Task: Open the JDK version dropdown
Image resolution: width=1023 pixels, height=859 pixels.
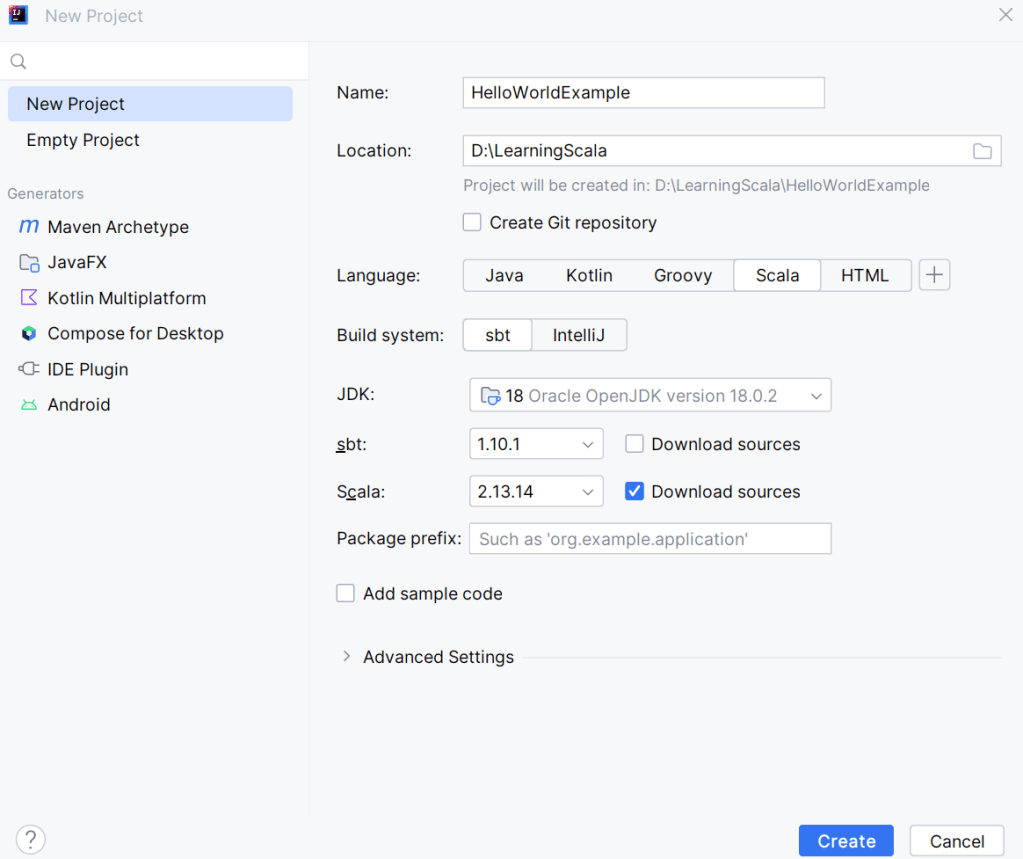Action: coord(650,395)
